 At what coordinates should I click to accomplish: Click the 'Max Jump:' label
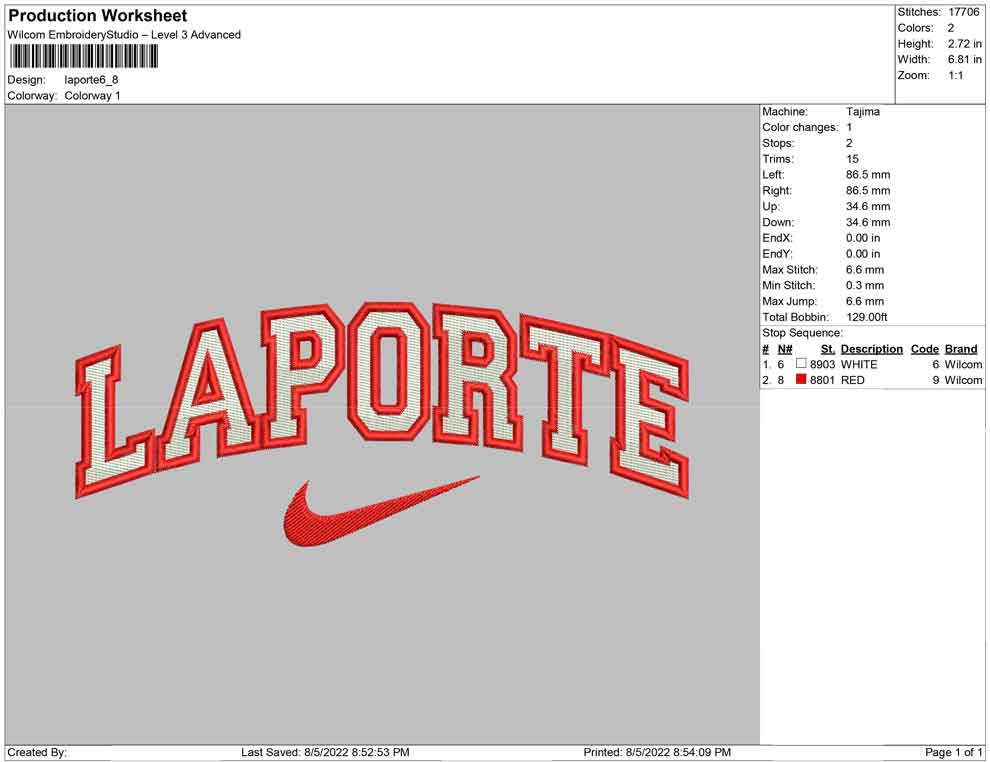coord(789,301)
